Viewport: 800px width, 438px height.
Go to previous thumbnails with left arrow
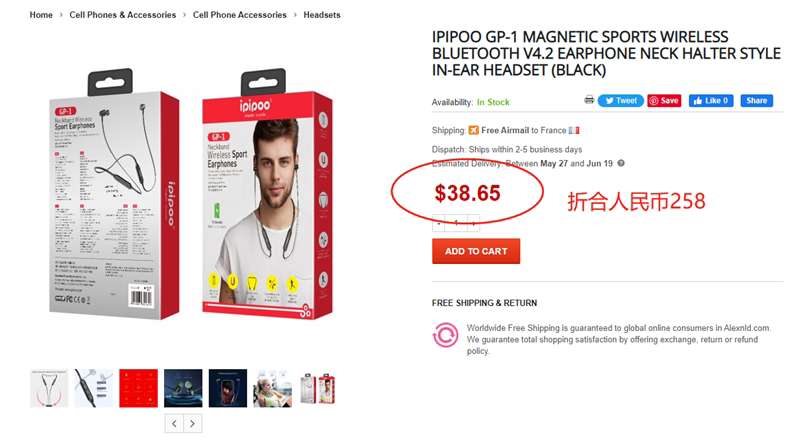tap(174, 423)
